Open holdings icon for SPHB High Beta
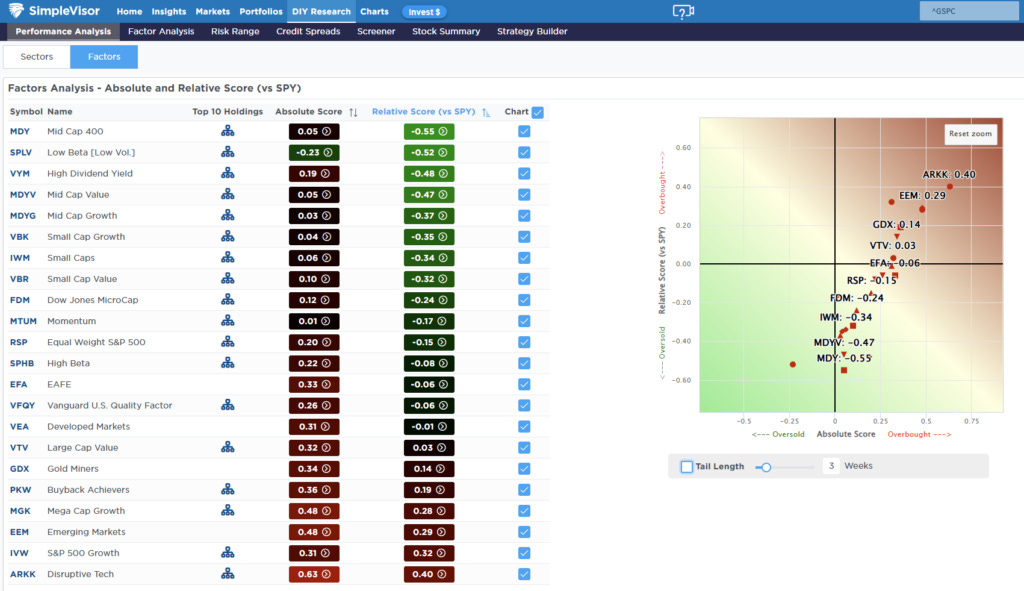Image resolution: width=1024 pixels, height=591 pixels. 227,362
